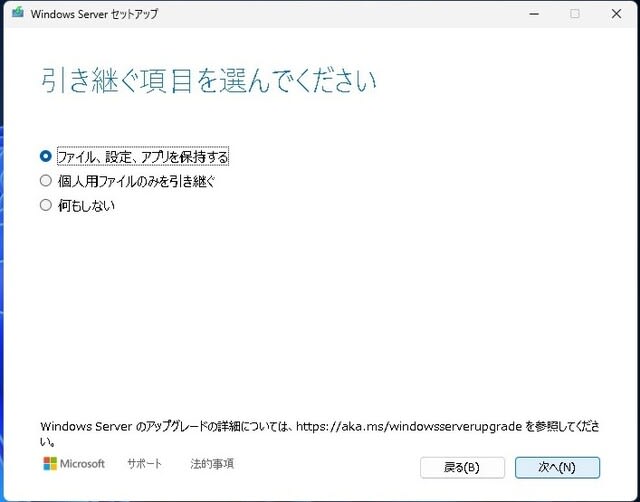
Task: Click the heading 引き継ぐ項目を選んでください
Action: point(208,80)
